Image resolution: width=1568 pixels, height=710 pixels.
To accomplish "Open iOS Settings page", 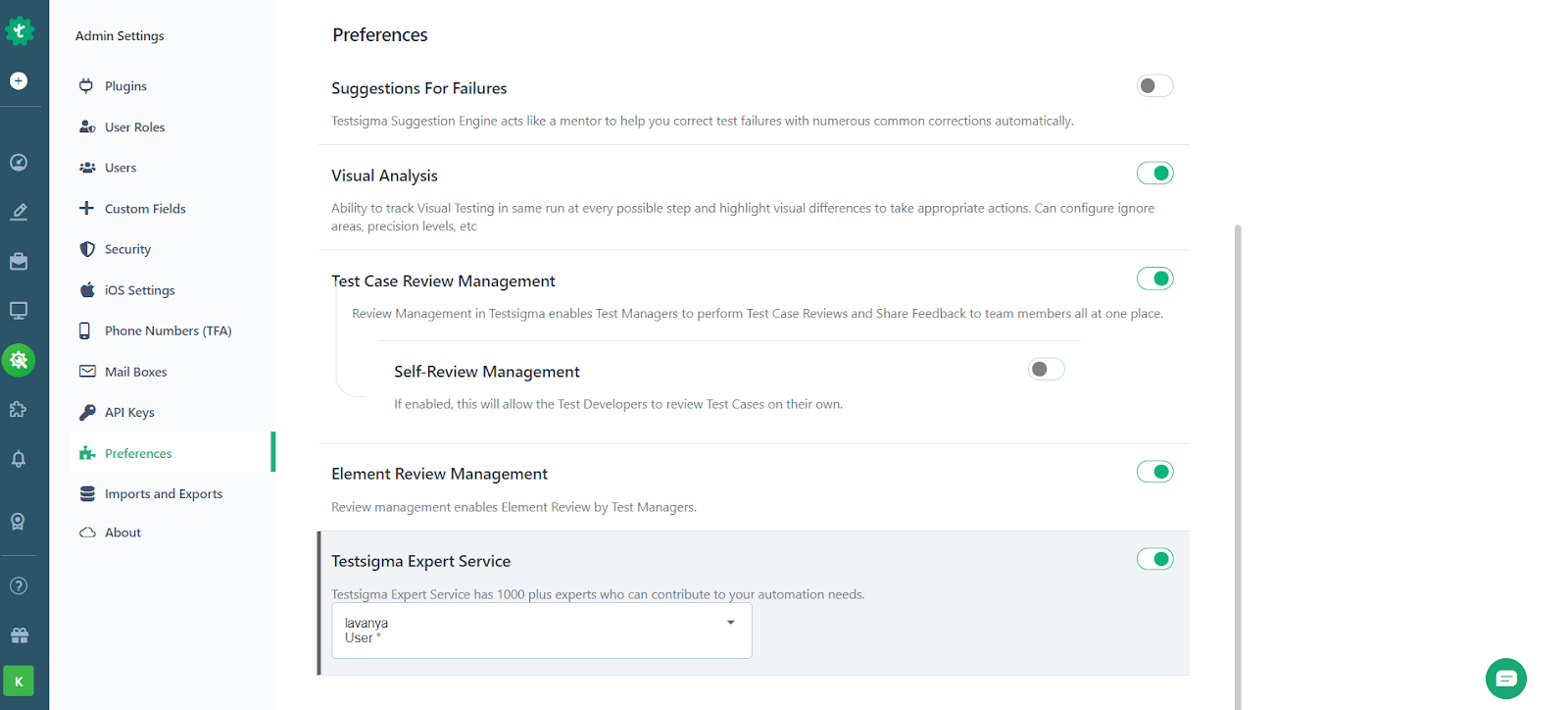I will coord(139,290).
